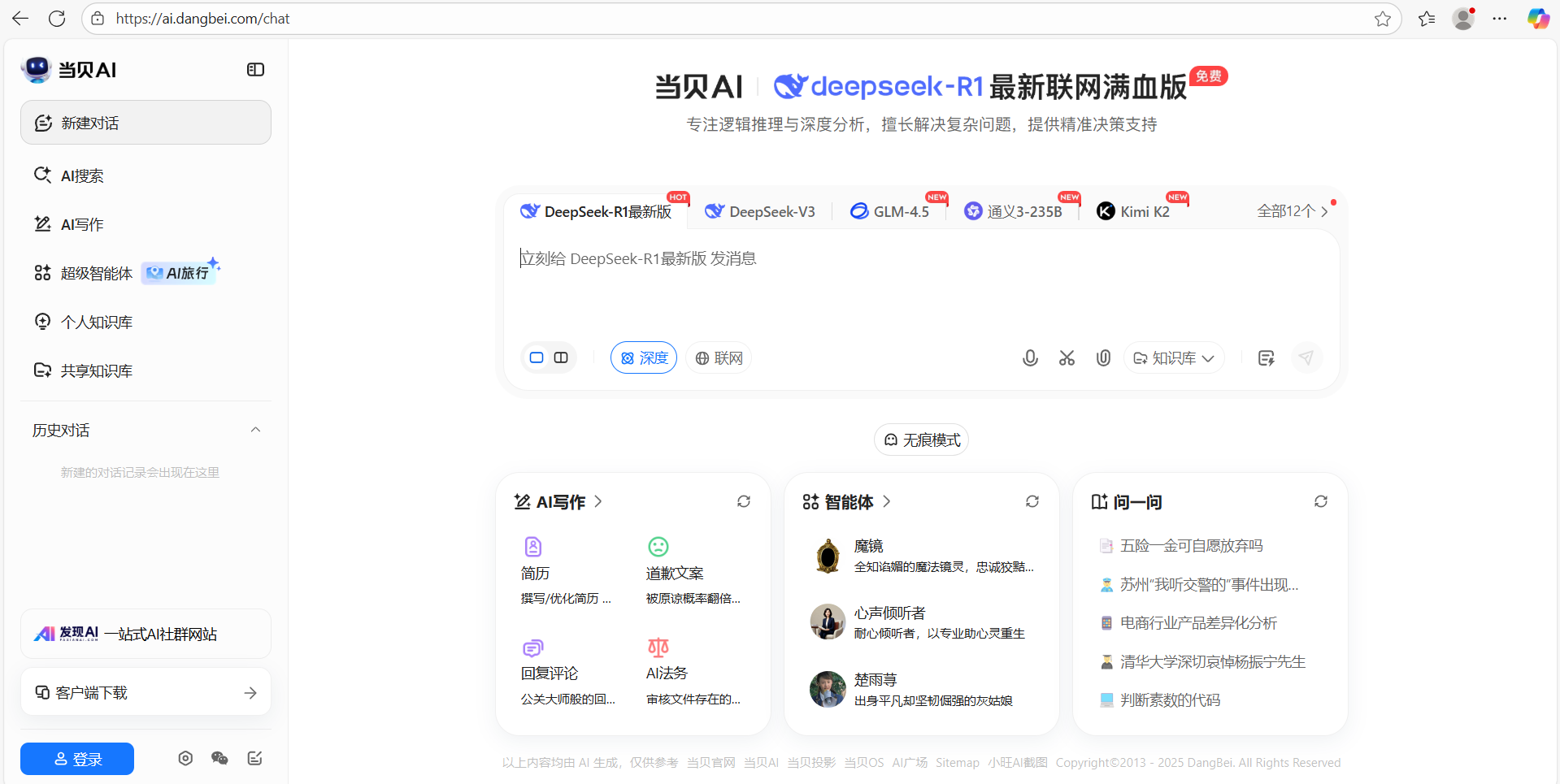1560x784 pixels.
Task: Expand the AI写作 card heading
Action: tap(558, 502)
